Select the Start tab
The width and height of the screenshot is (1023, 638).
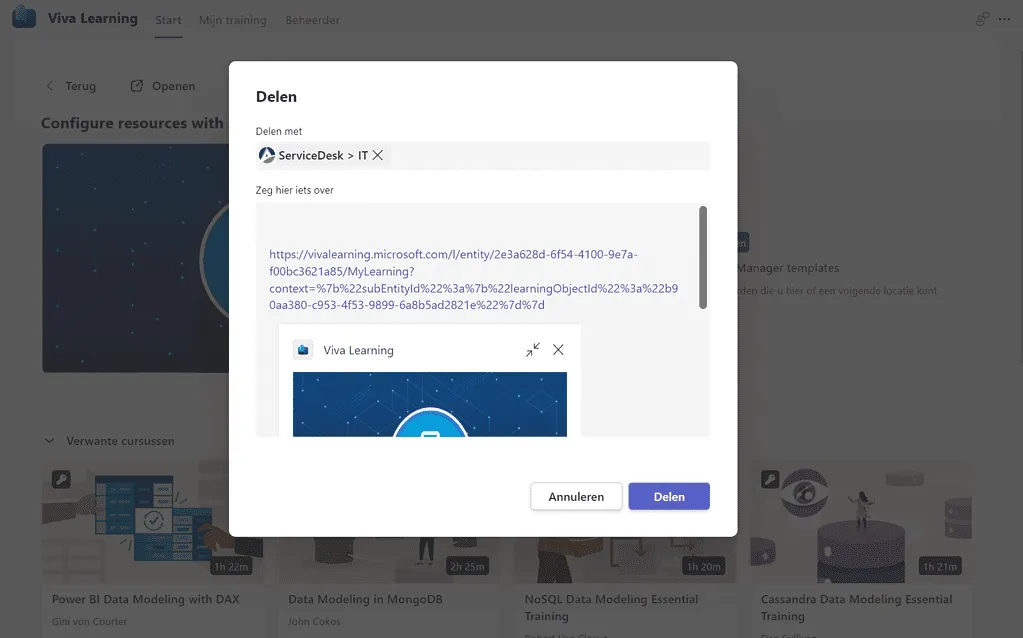coord(168,20)
